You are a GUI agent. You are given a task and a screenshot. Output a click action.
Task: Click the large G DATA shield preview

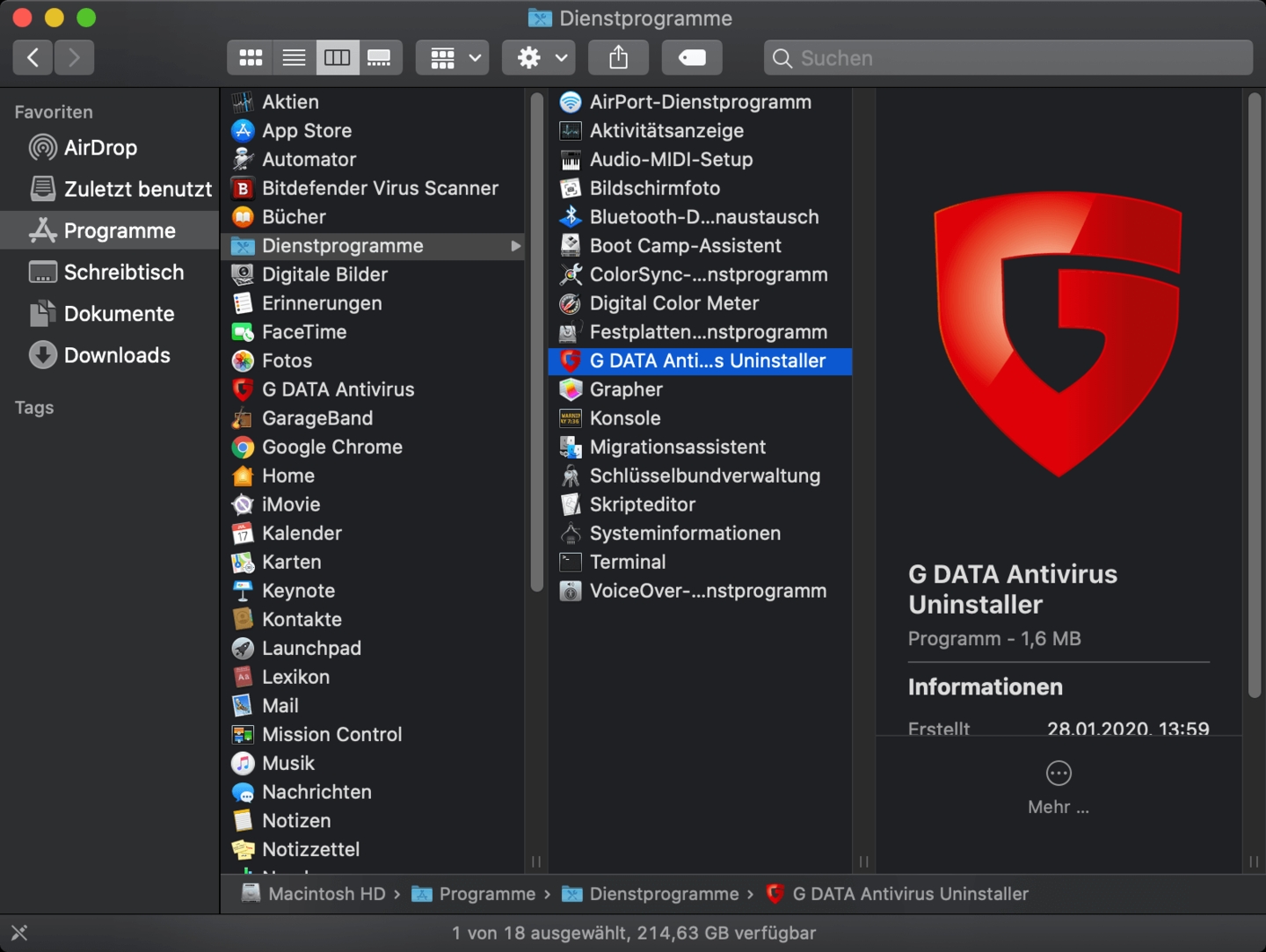pyautogui.click(x=1059, y=334)
